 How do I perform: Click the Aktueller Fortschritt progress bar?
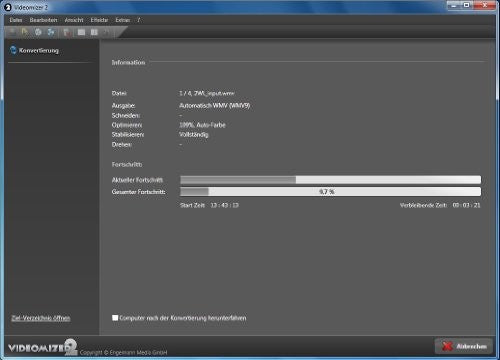click(x=330, y=180)
